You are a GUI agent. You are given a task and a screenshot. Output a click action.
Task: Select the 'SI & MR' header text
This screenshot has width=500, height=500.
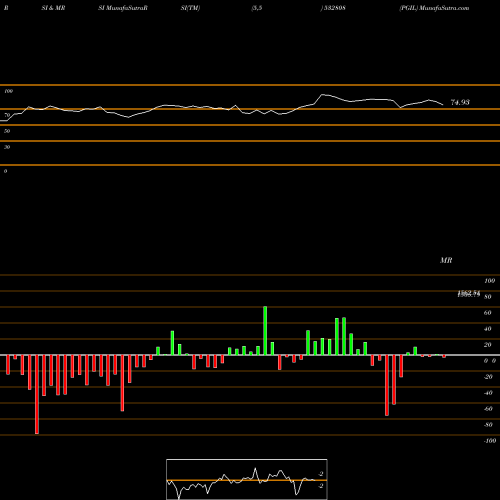click(x=53, y=8)
